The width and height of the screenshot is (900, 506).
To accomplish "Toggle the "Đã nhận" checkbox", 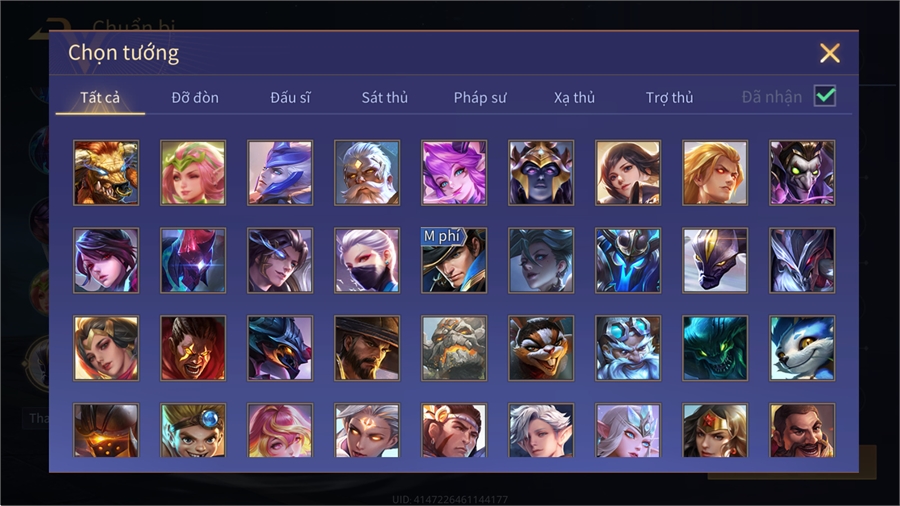I will 825,96.
